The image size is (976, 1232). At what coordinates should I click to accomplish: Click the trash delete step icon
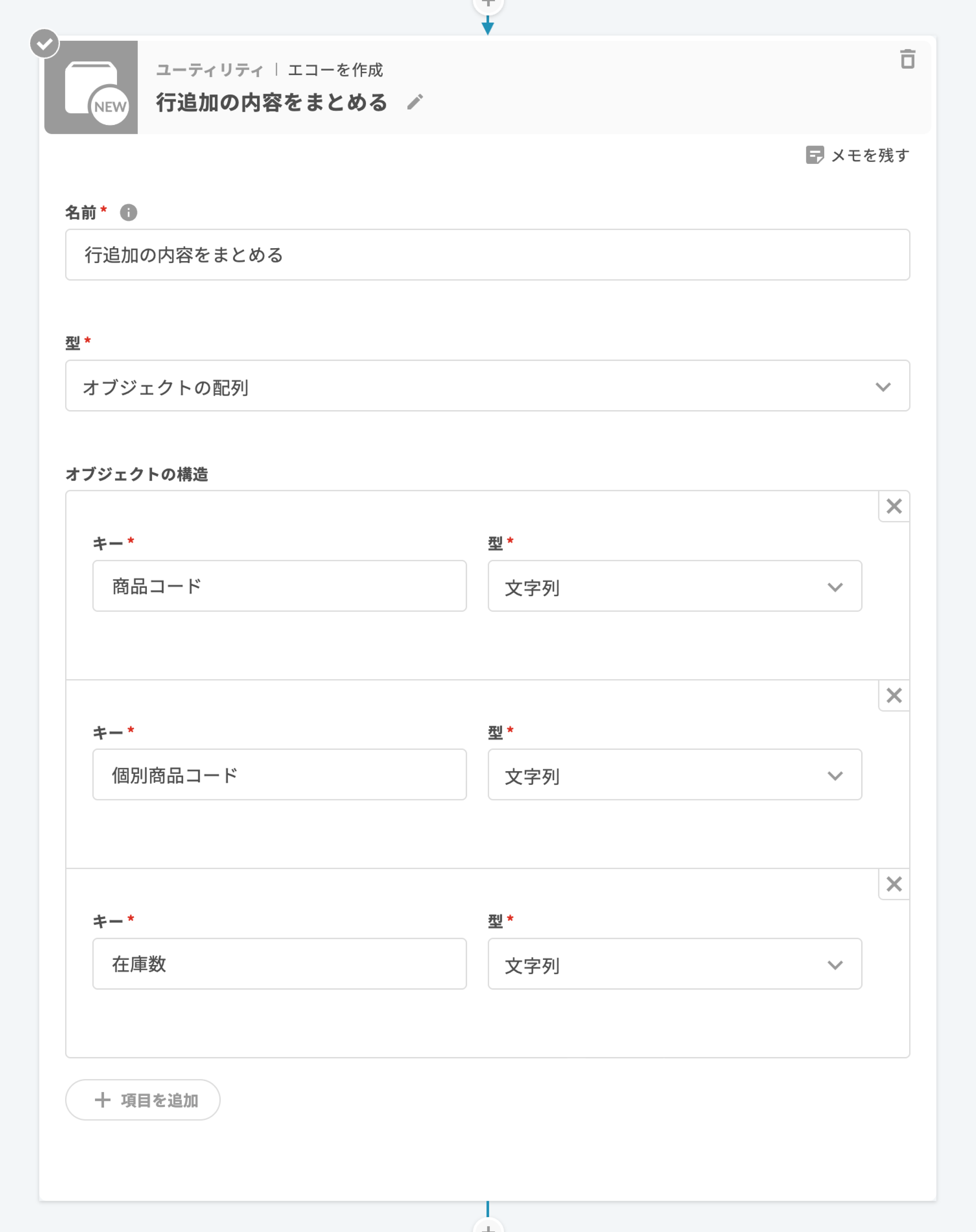point(907,59)
